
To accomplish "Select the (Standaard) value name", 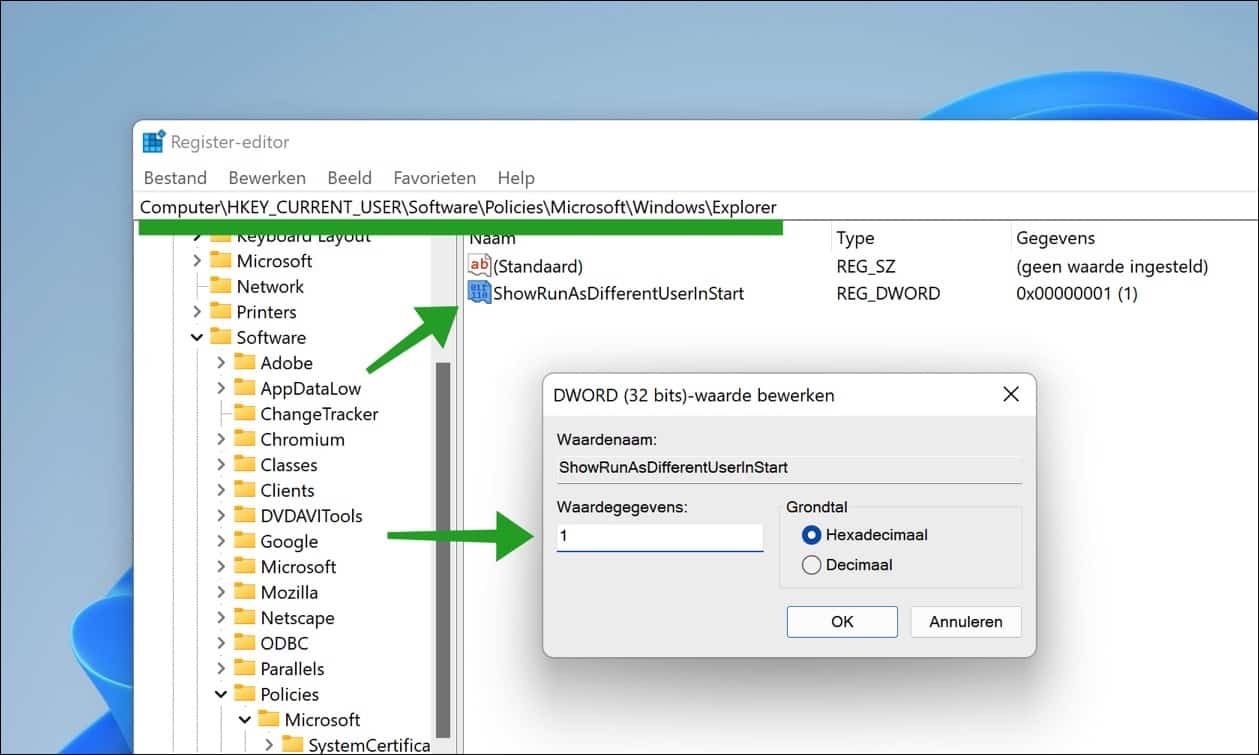I will (538, 266).
